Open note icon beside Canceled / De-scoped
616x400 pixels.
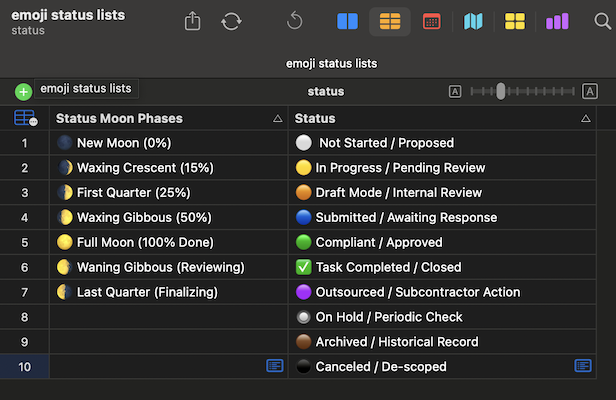coord(583,366)
